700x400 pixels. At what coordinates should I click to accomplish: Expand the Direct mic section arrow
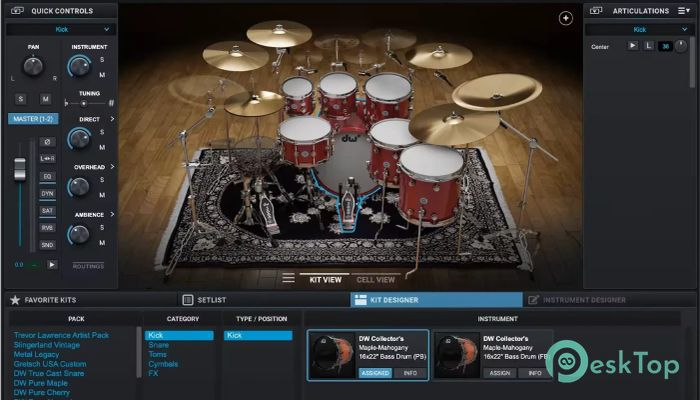pos(112,119)
